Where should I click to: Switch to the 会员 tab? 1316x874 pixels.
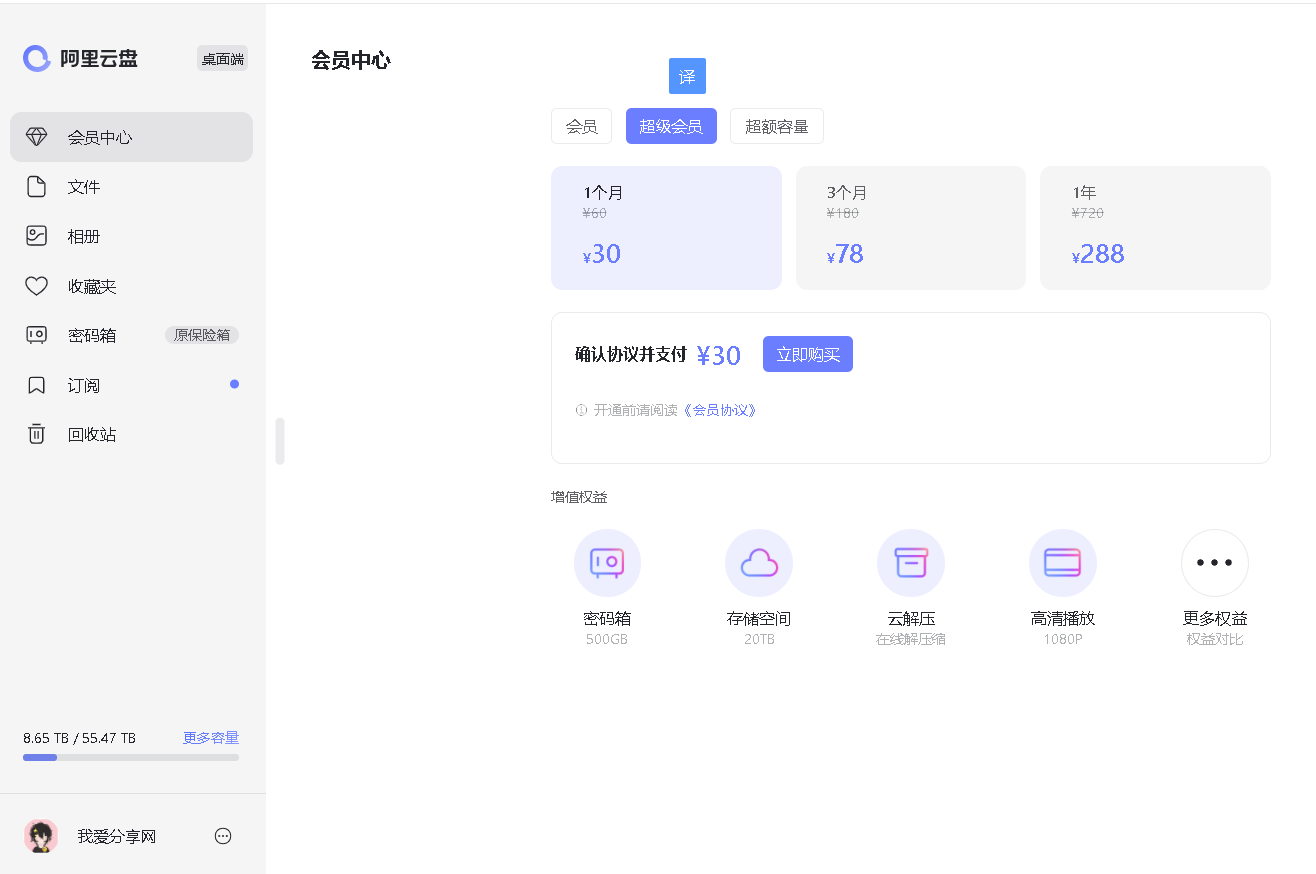click(x=581, y=126)
